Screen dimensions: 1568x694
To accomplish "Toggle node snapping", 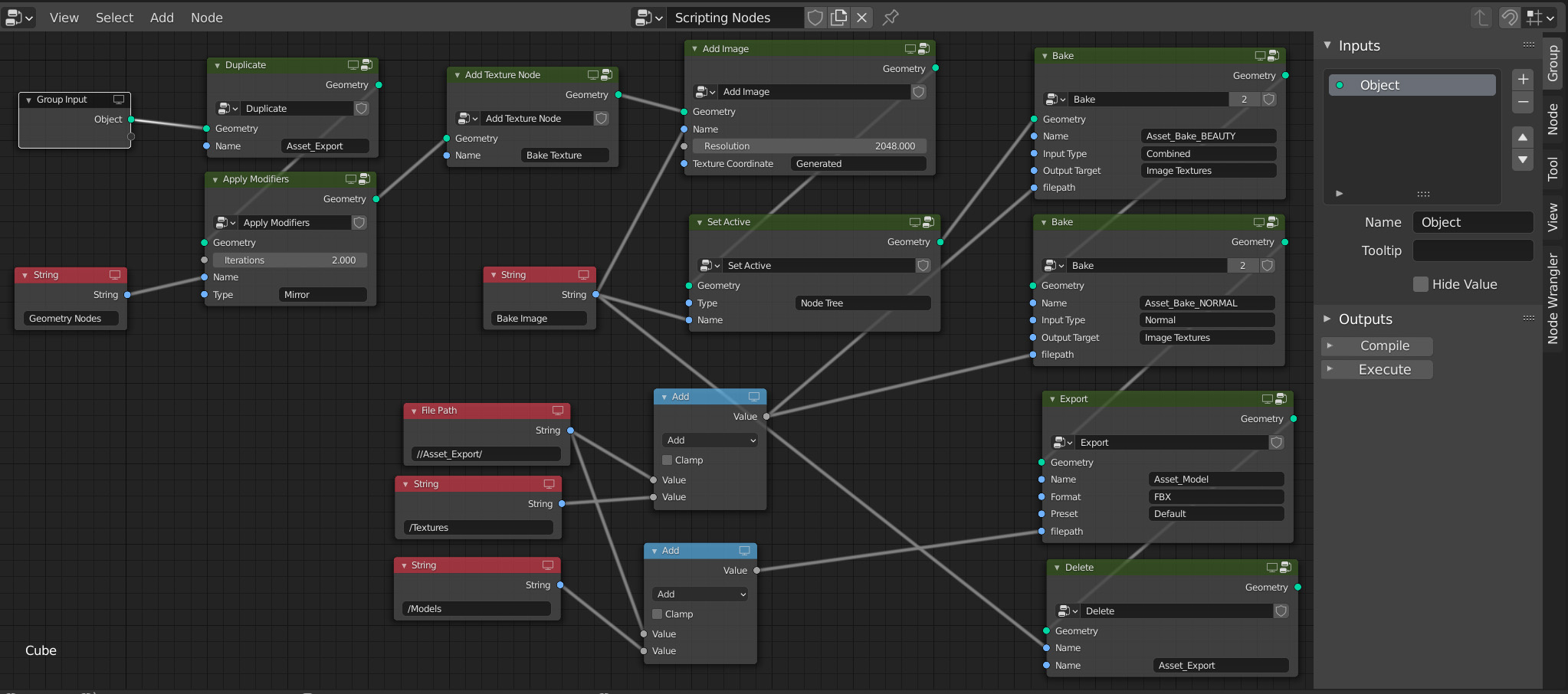I will click(x=1509, y=18).
